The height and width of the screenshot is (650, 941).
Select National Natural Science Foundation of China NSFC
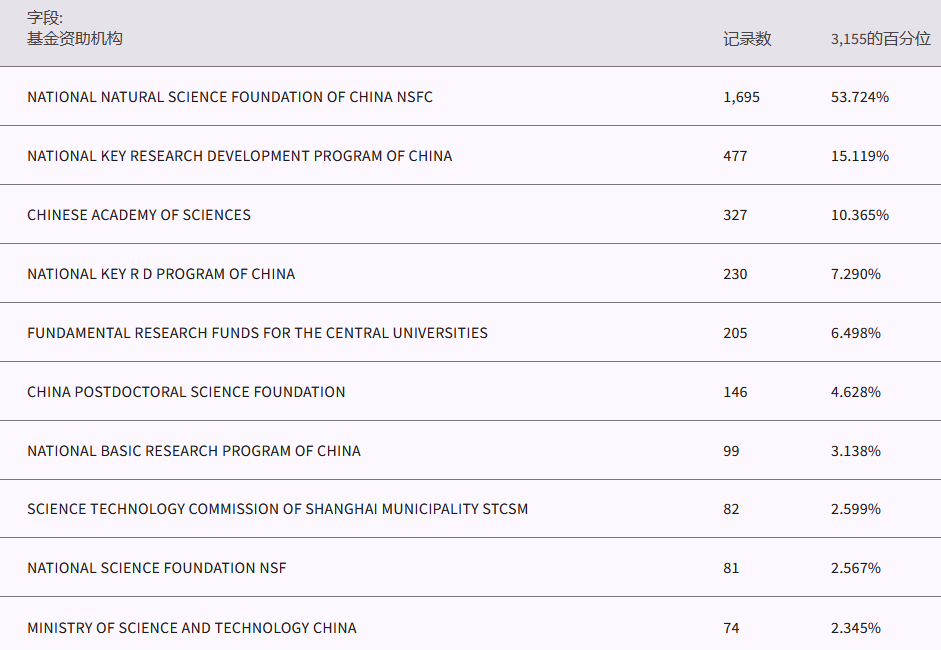[x=230, y=97]
